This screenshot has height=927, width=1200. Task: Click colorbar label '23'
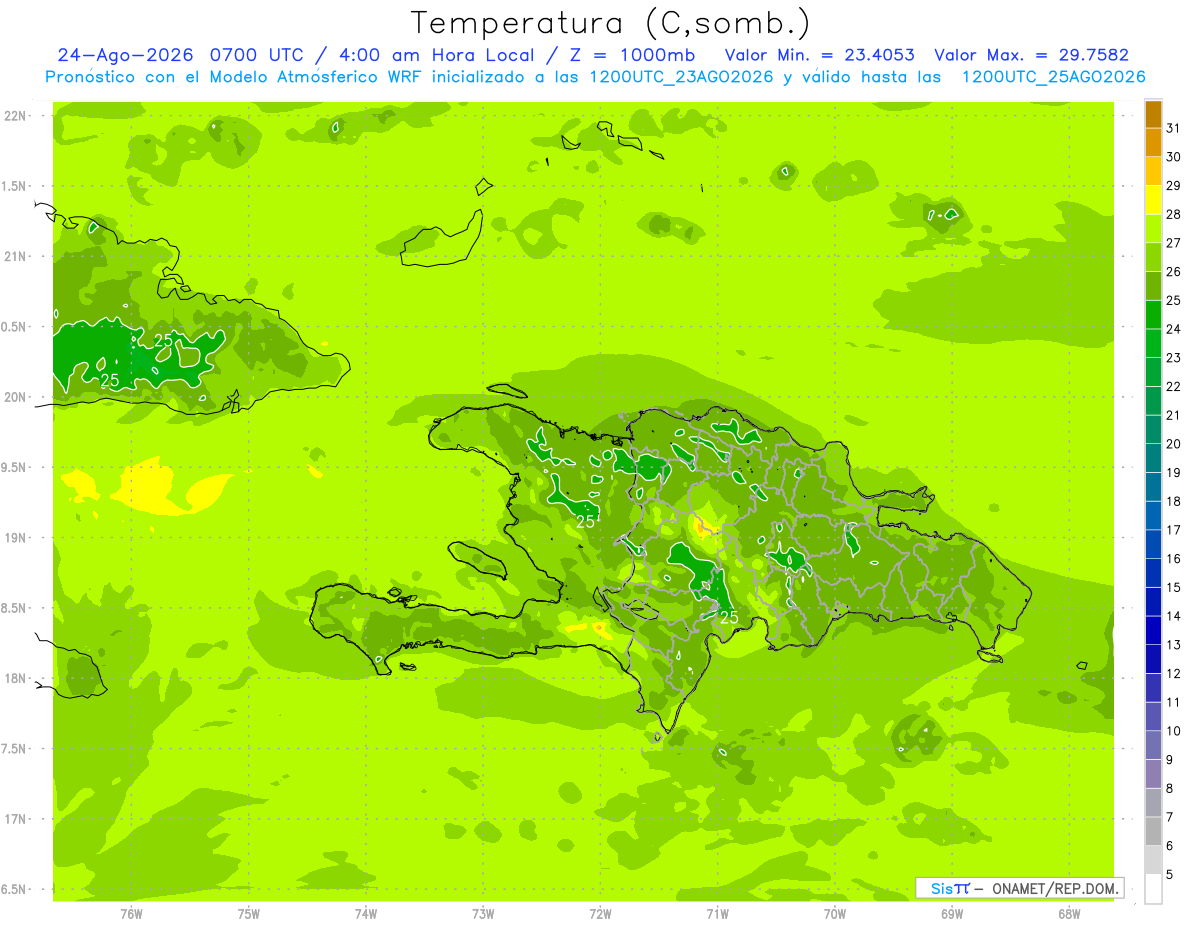(x=1174, y=358)
